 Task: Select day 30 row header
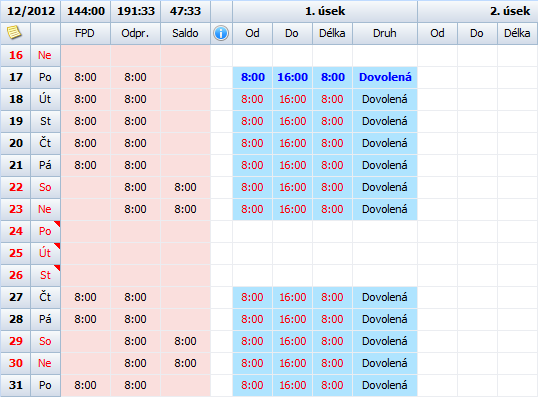[16, 363]
